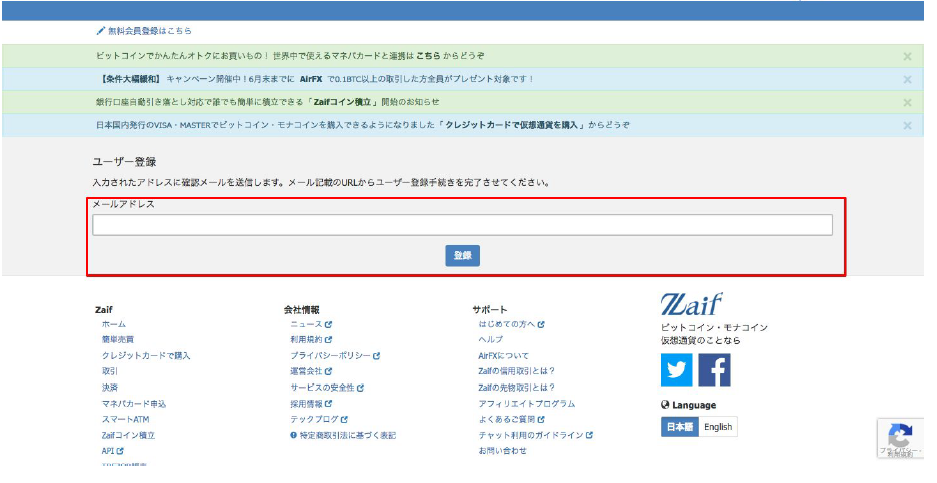
Task: Open Zaif Twitter page icon
Action: (x=676, y=369)
